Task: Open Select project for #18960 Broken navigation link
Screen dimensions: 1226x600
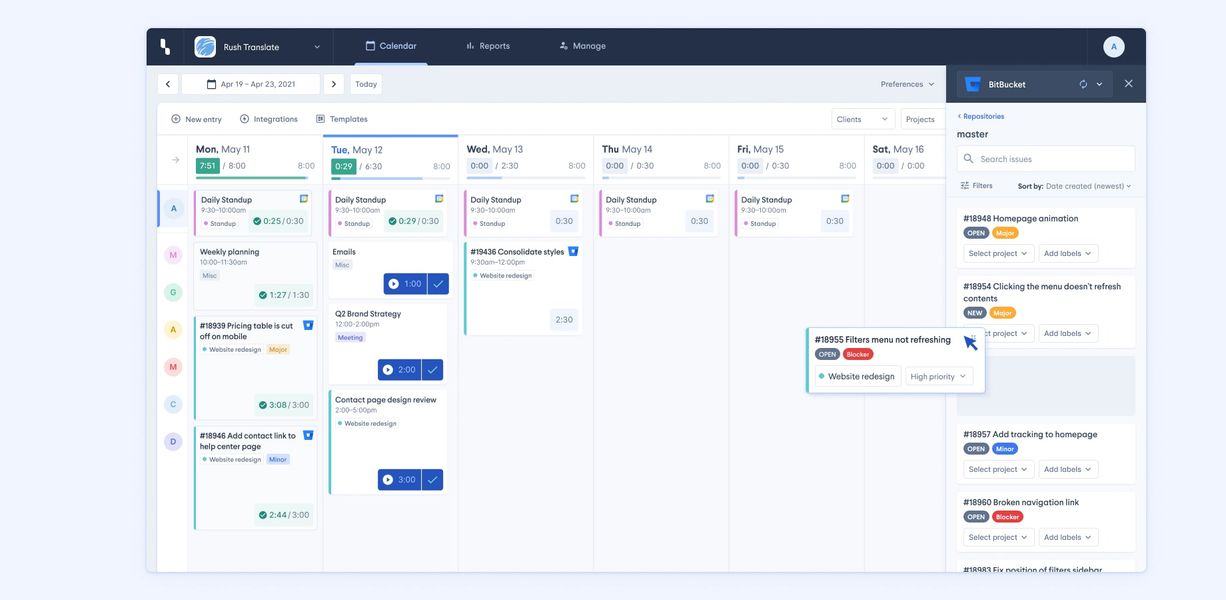Action: pyautogui.click(x=998, y=537)
